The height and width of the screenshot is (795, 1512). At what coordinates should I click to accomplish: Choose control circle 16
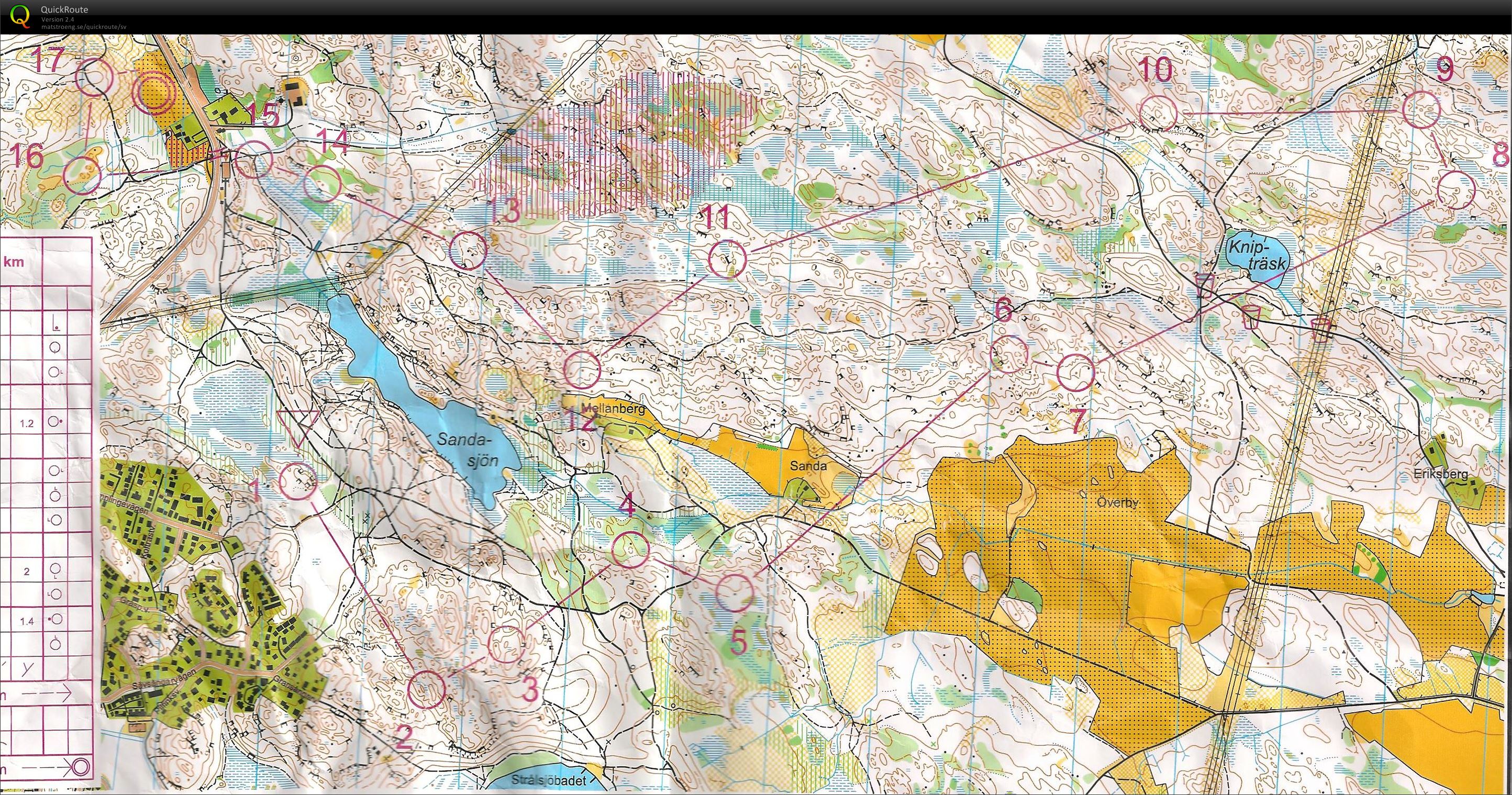coord(82,175)
